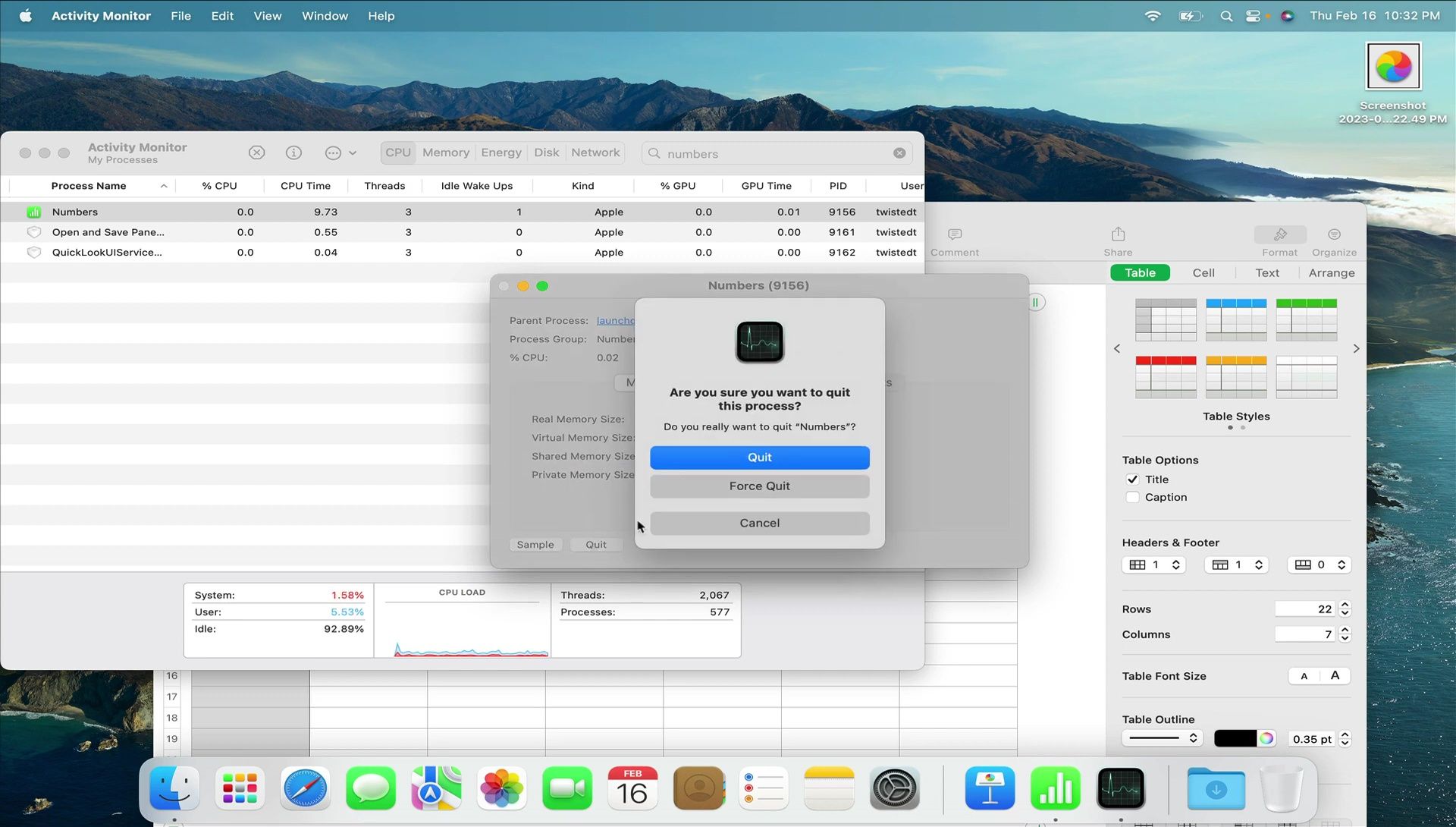This screenshot has width=1456, height=827.
Task: Open the ellipsis actions menu in the toolbar
Action: coord(340,153)
